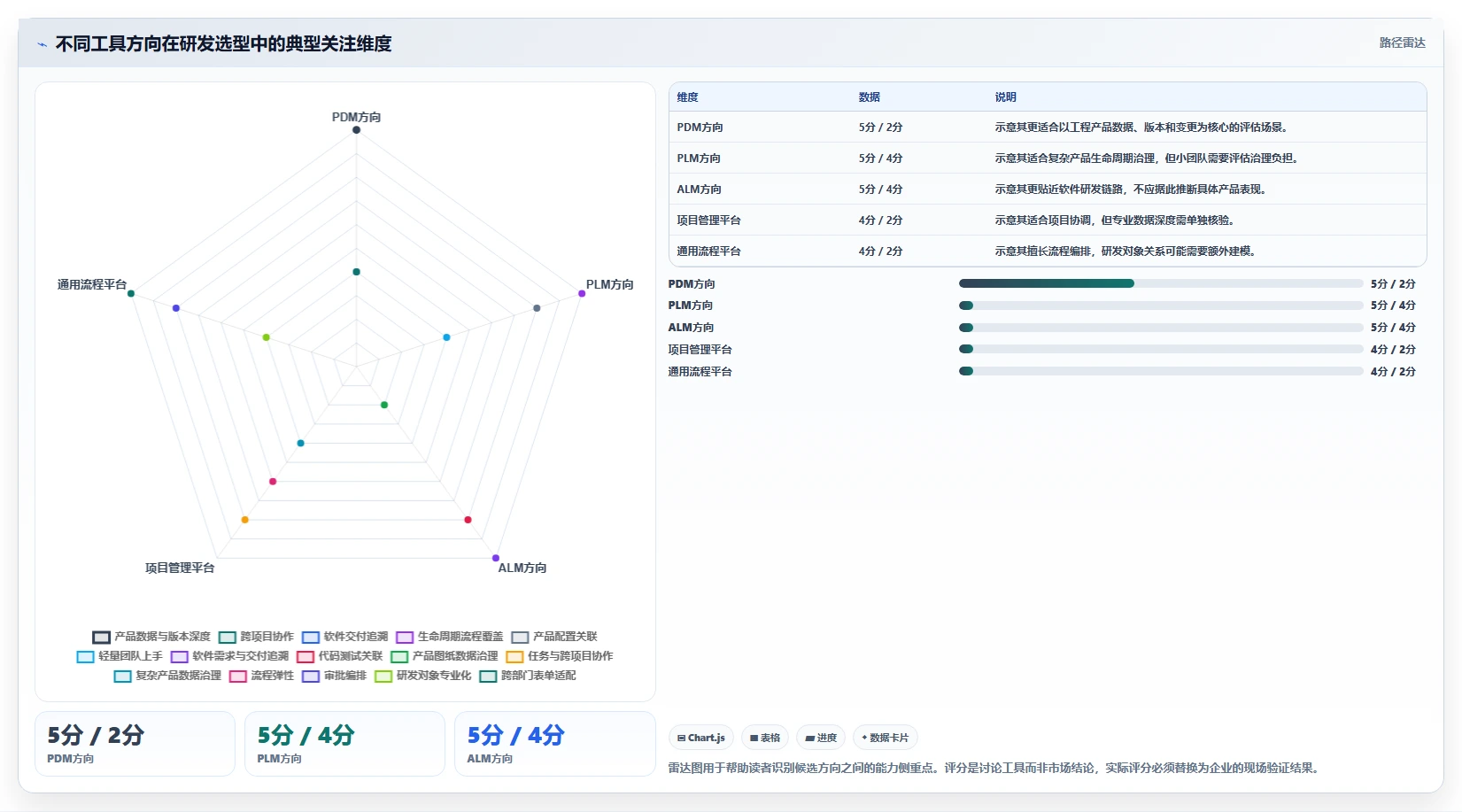The height and width of the screenshot is (812, 1462).
Task: Click the 项目管理平台 progress bar
Action: coord(1160,349)
